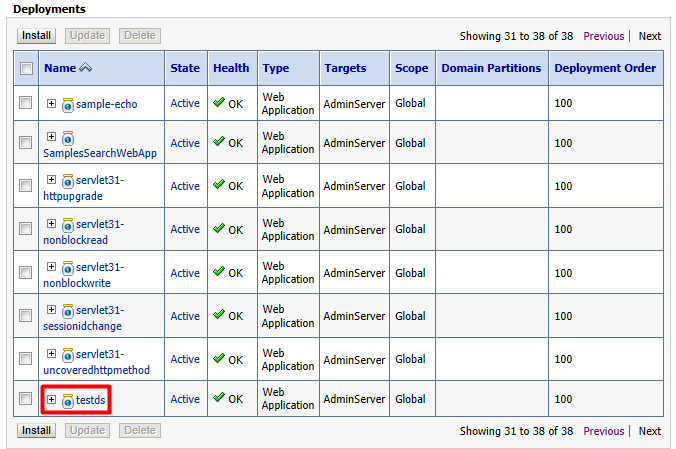Expand the sample-echo deployment node

tap(51, 103)
